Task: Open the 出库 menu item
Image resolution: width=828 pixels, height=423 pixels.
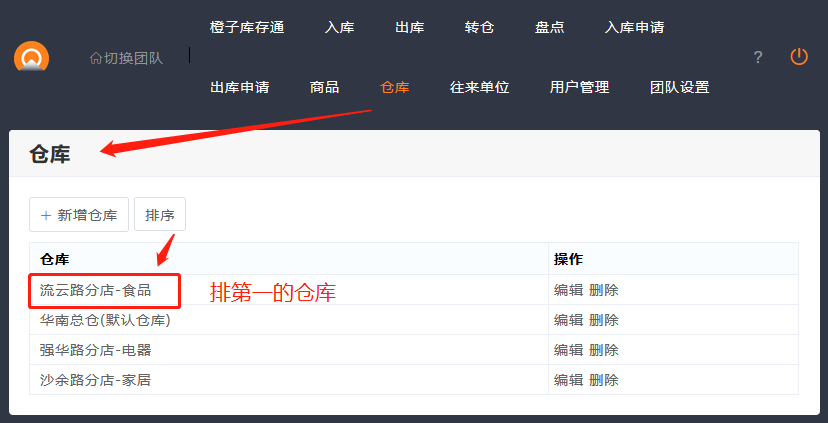Action: tap(410, 27)
